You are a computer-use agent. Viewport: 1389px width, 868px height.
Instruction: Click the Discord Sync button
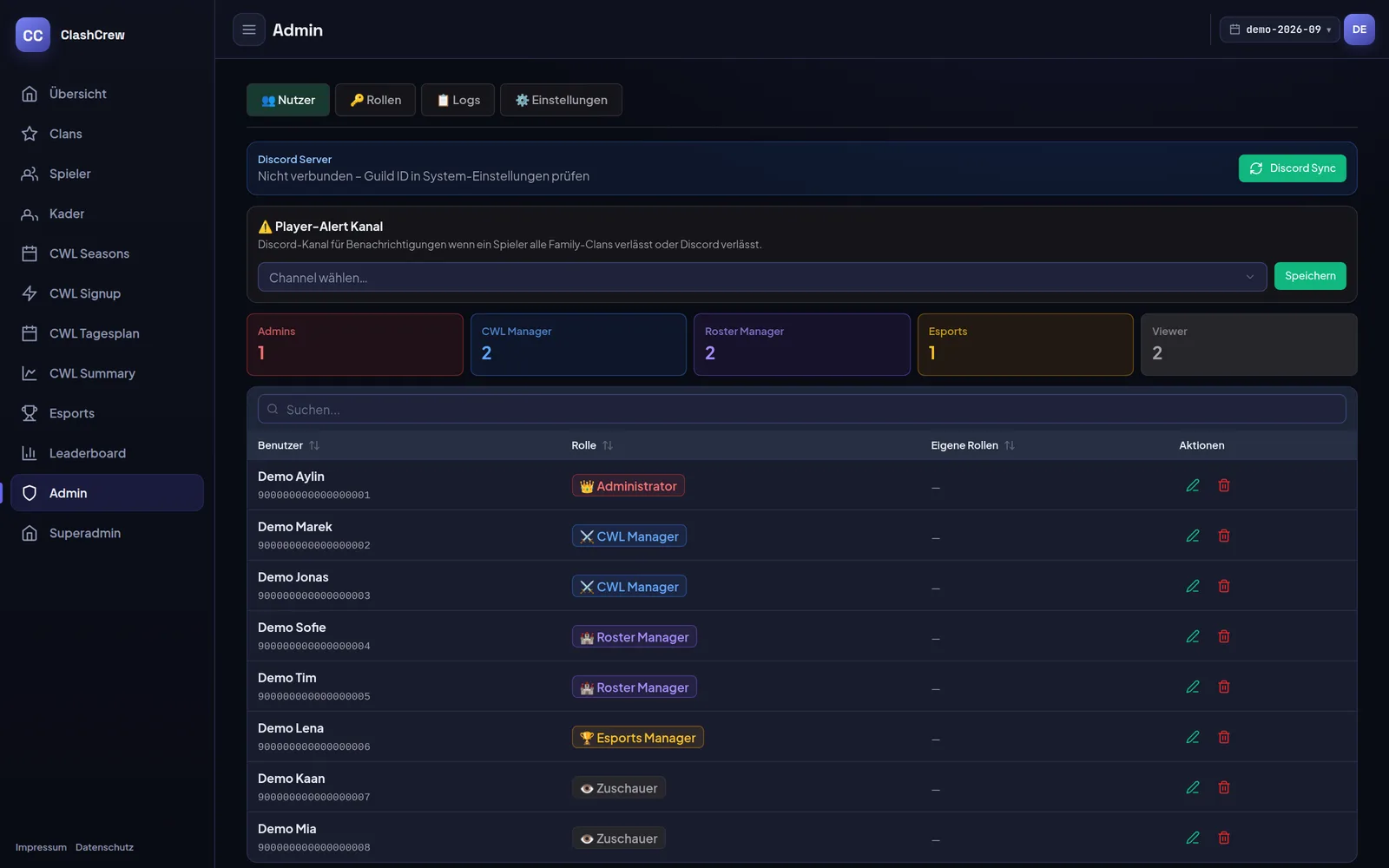tap(1292, 168)
